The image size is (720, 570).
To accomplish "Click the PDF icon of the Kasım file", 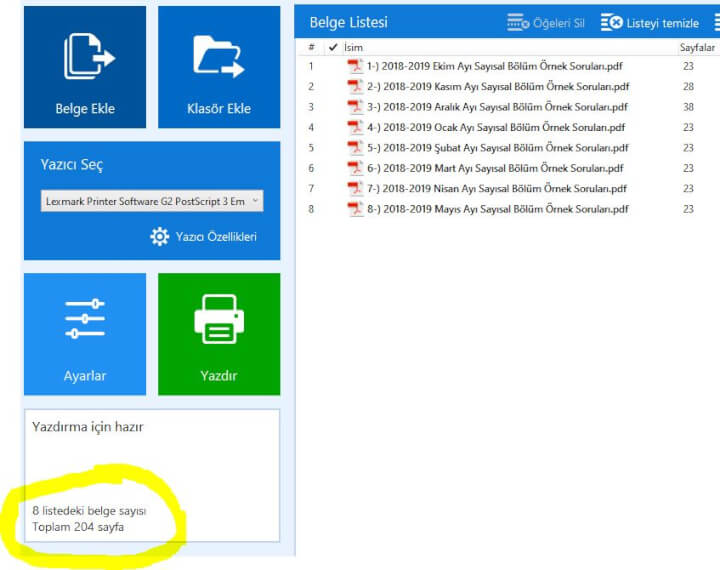I will [x=355, y=86].
